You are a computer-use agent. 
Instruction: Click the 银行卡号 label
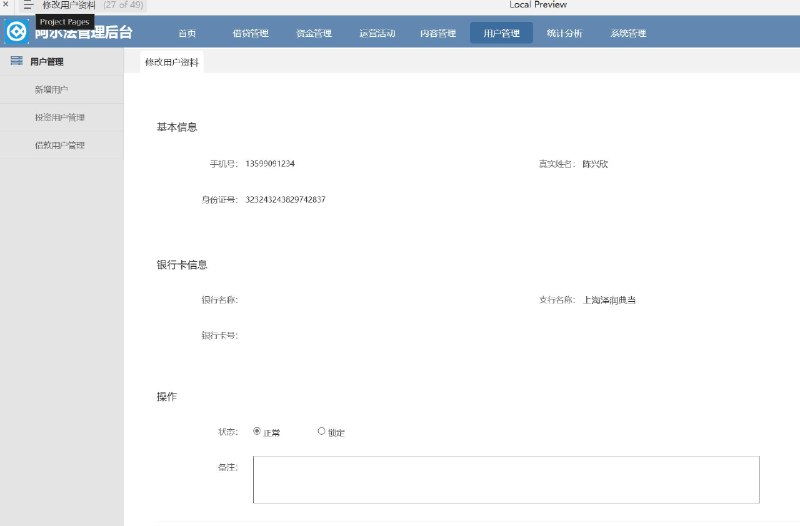tap(219, 335)
